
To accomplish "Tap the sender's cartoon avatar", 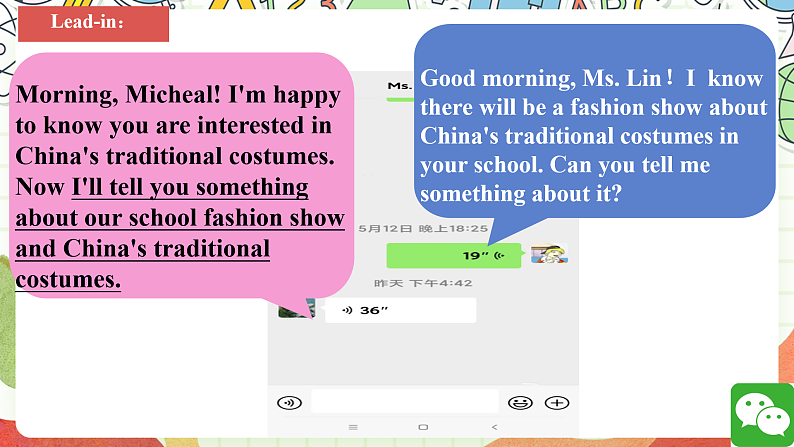I will coord(549,254).
